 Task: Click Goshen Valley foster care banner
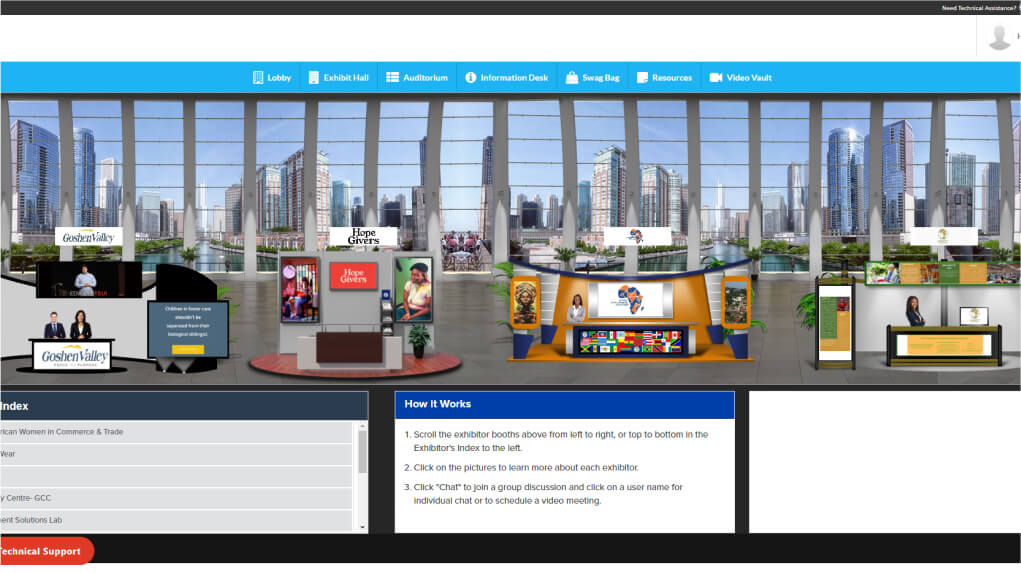[x=188, y=329]
